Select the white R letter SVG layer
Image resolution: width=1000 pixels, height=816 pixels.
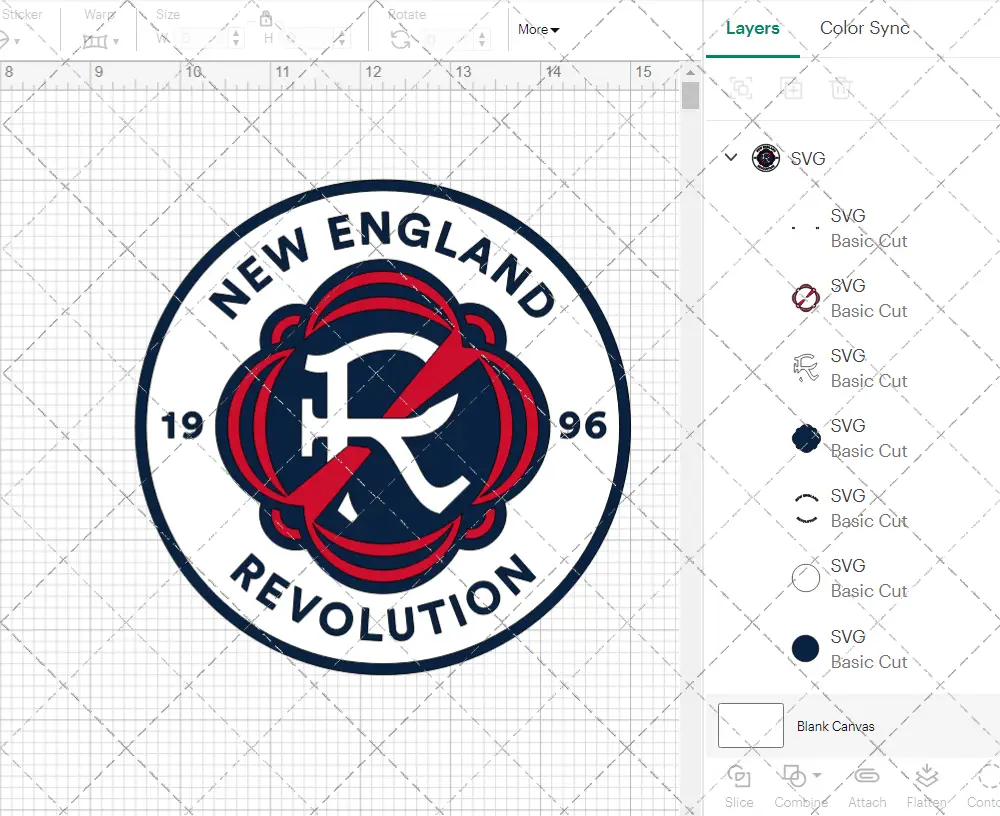click(x=851, y=368)
